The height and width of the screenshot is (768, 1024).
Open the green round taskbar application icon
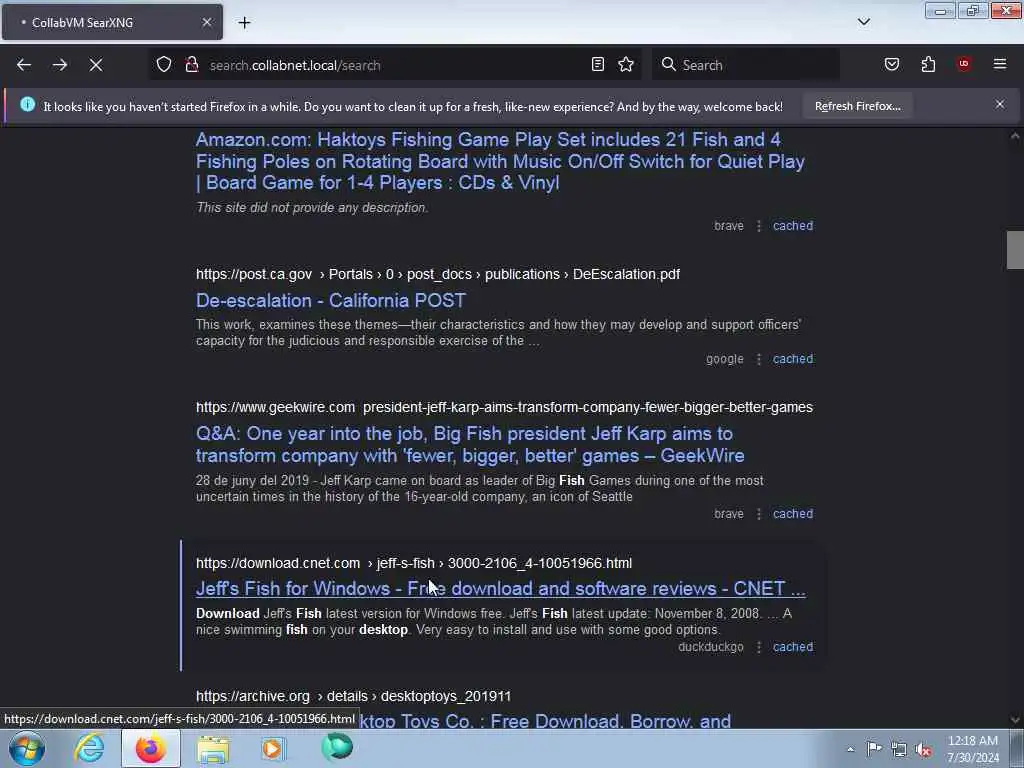pos(337,747)
